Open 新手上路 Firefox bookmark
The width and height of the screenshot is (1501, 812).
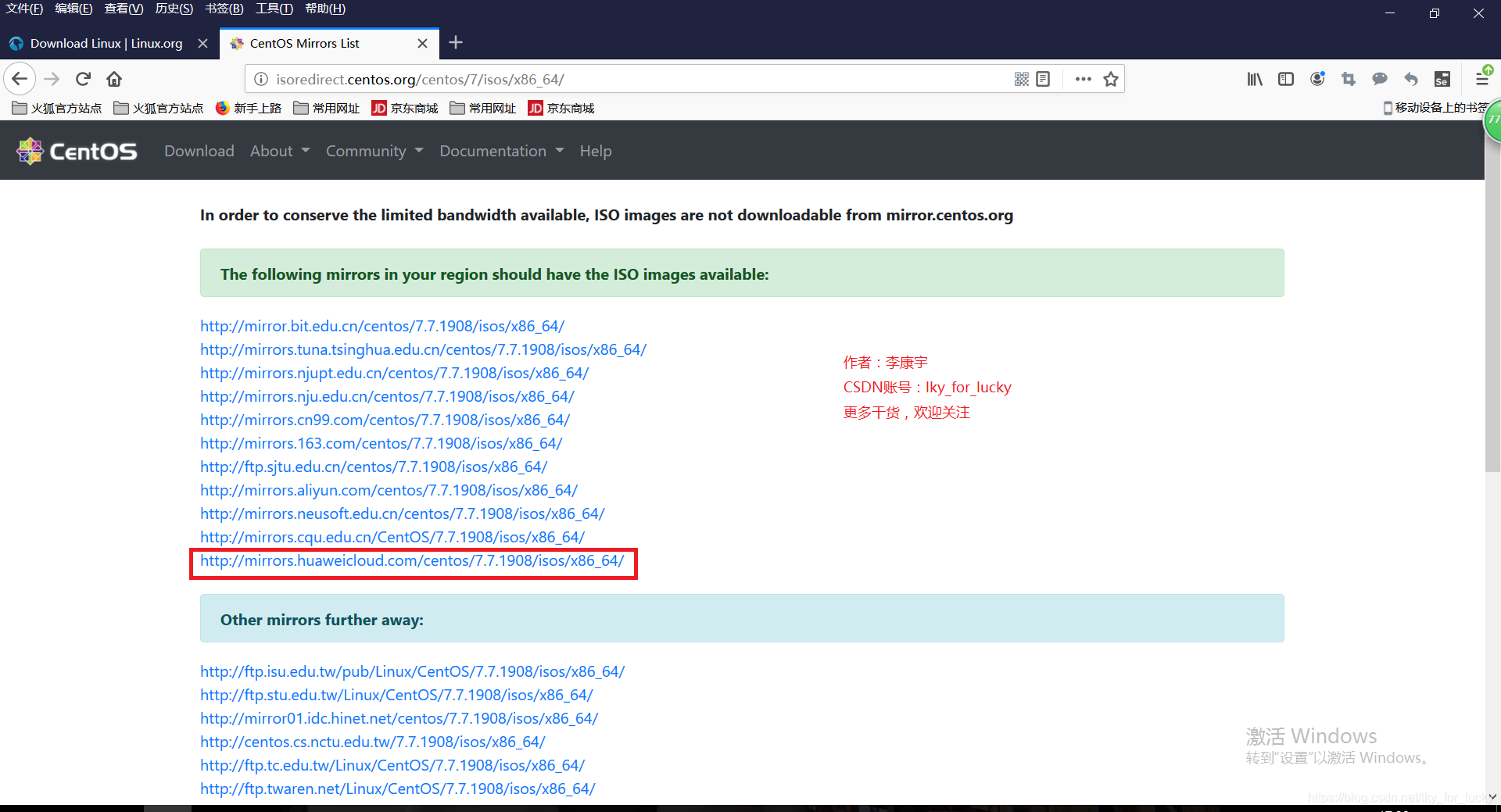(249, 108)
